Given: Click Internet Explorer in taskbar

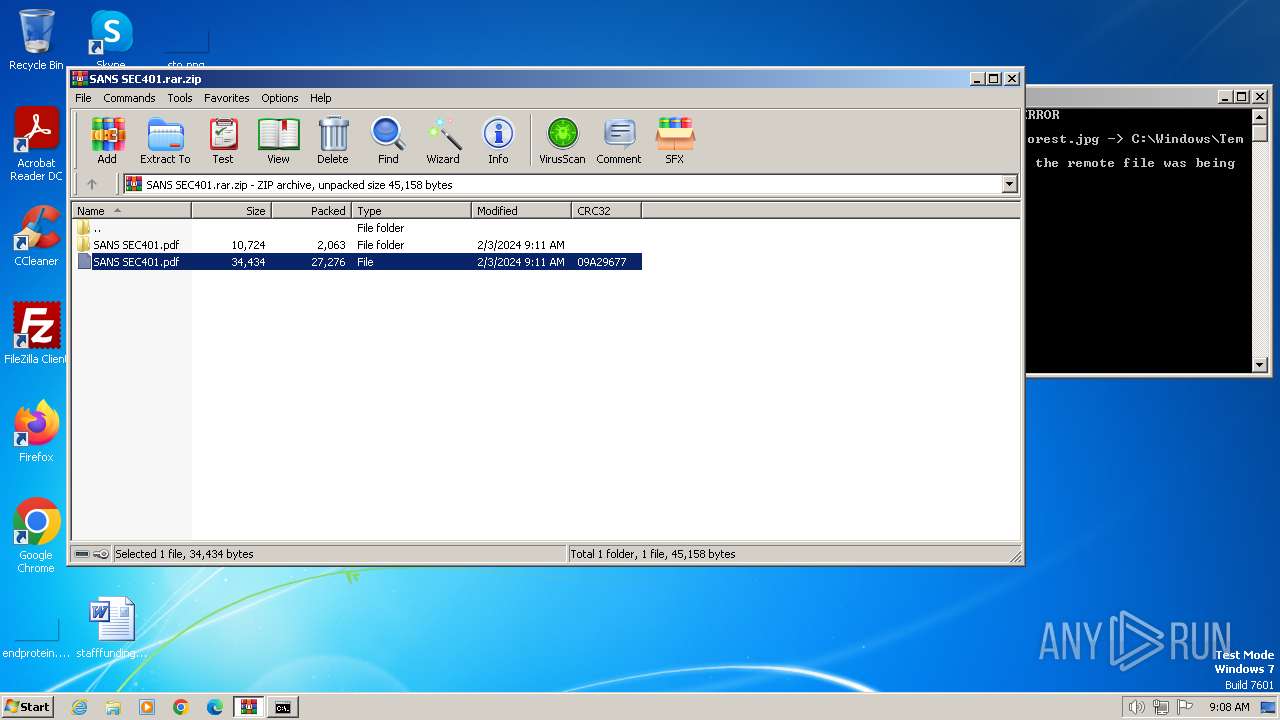Looking at the screenshot, I should (79, 707).
